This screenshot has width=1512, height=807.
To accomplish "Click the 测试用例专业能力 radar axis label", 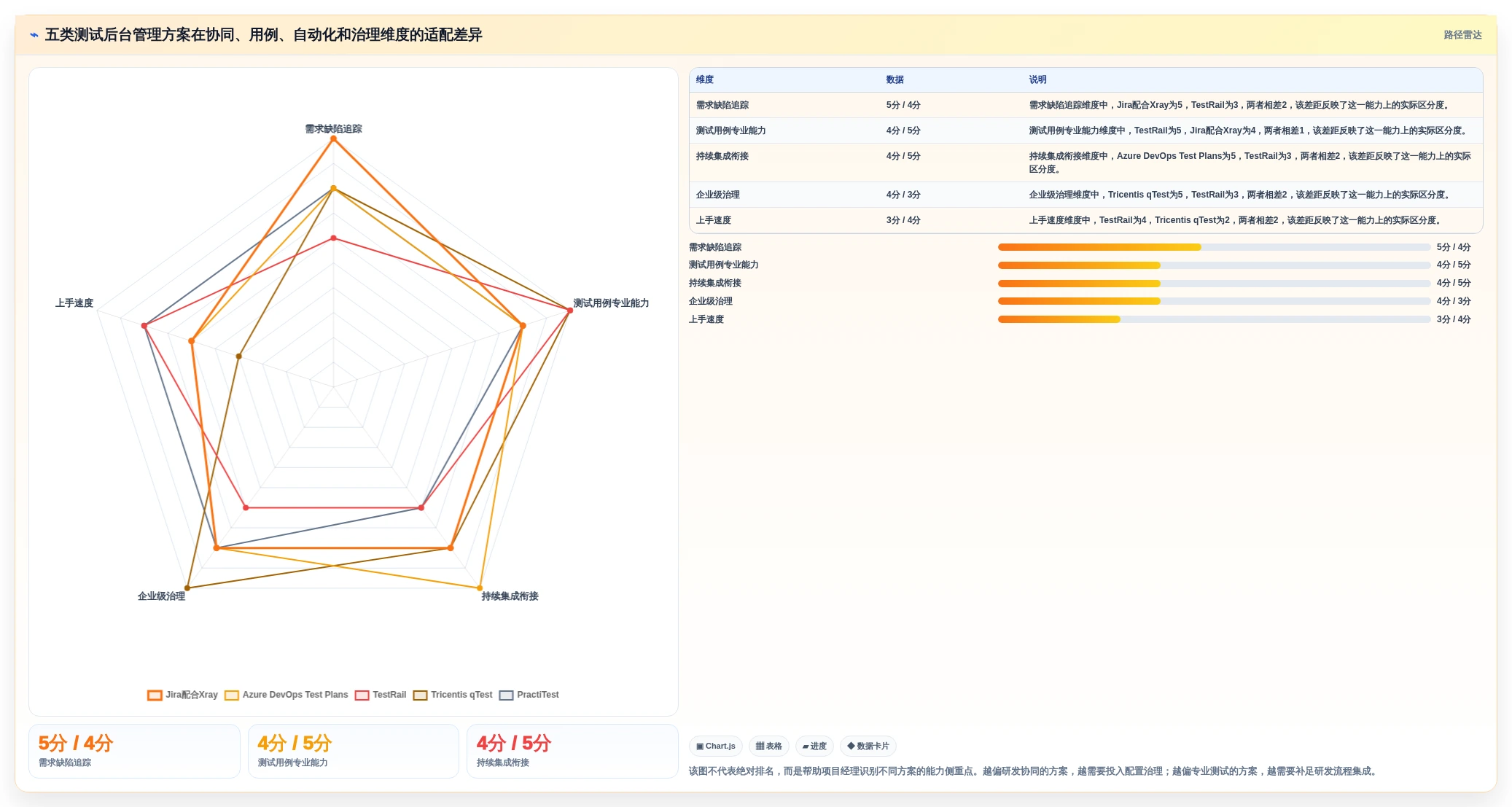I will click(611, 303).
